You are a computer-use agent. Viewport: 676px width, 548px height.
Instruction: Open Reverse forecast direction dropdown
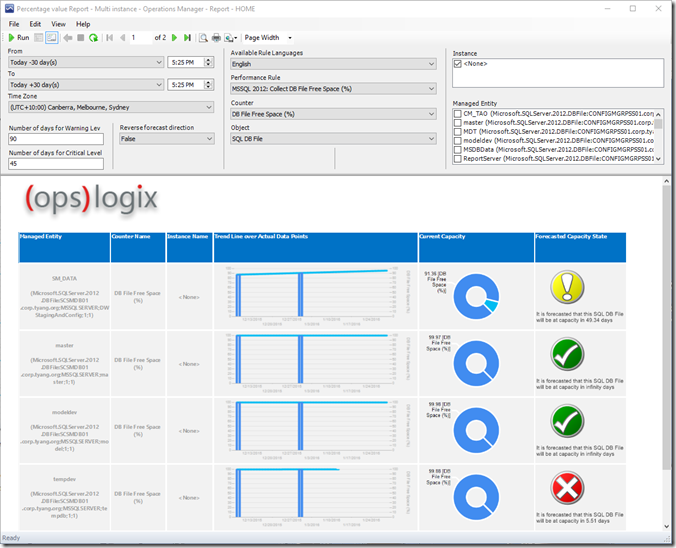tap(166, 139)
